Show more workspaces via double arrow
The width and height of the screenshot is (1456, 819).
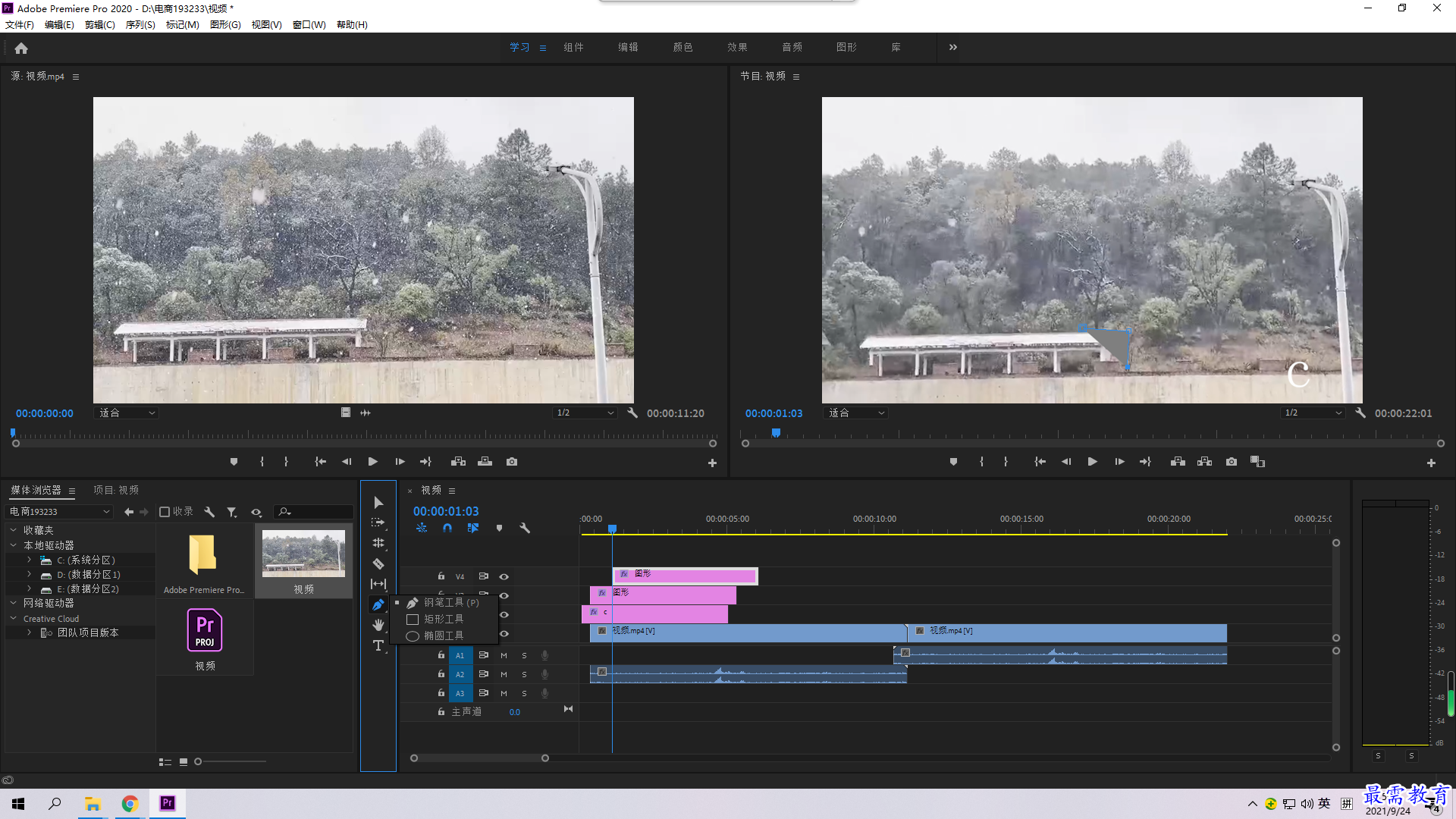coord(953,47)
